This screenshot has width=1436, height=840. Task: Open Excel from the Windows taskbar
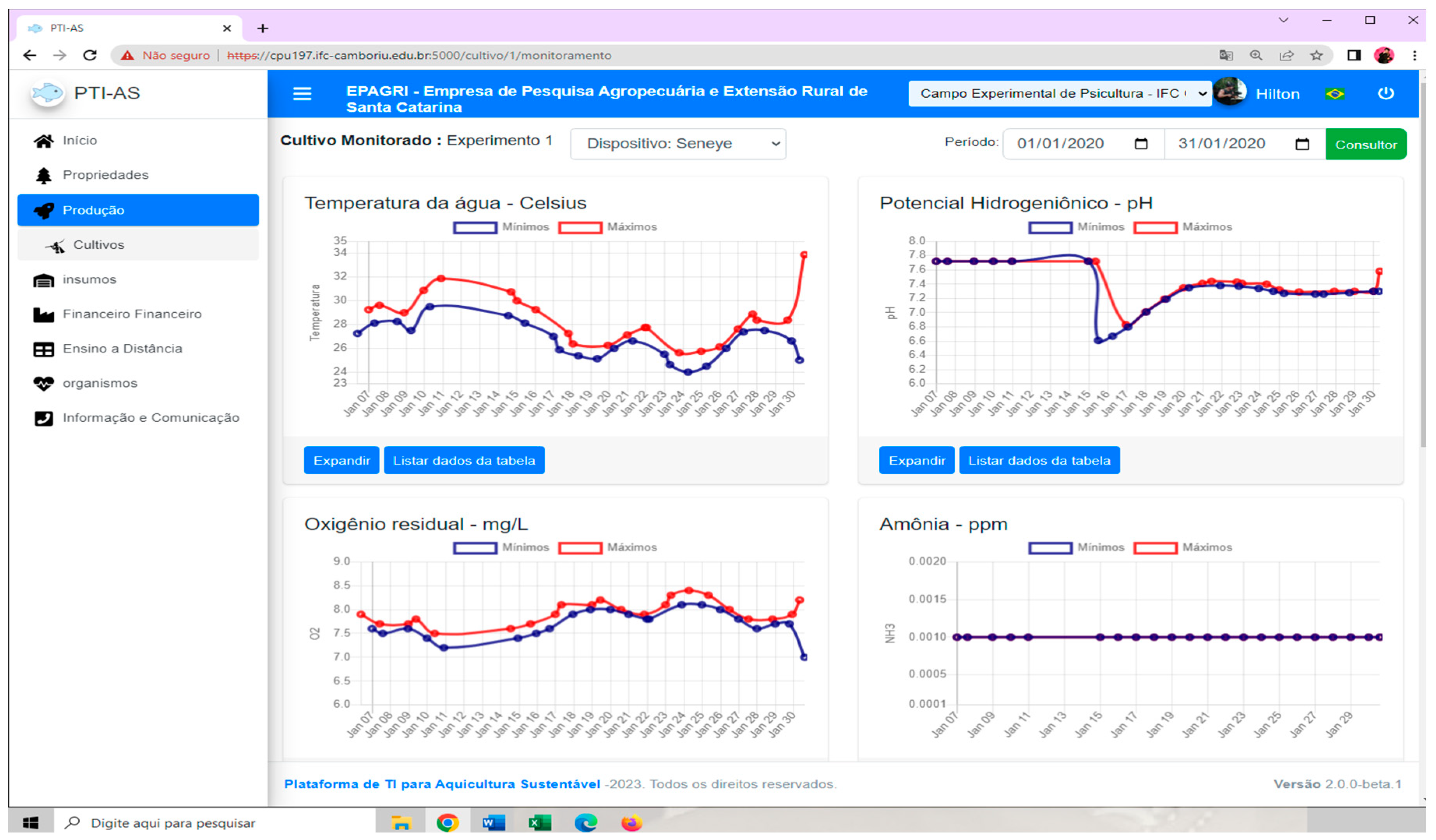coord(539,823)
